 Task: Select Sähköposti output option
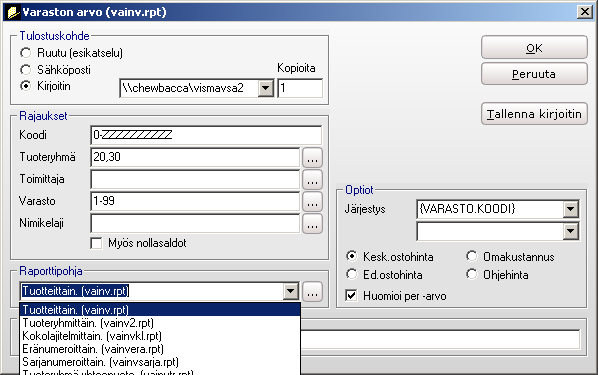(x=26, y=70)
